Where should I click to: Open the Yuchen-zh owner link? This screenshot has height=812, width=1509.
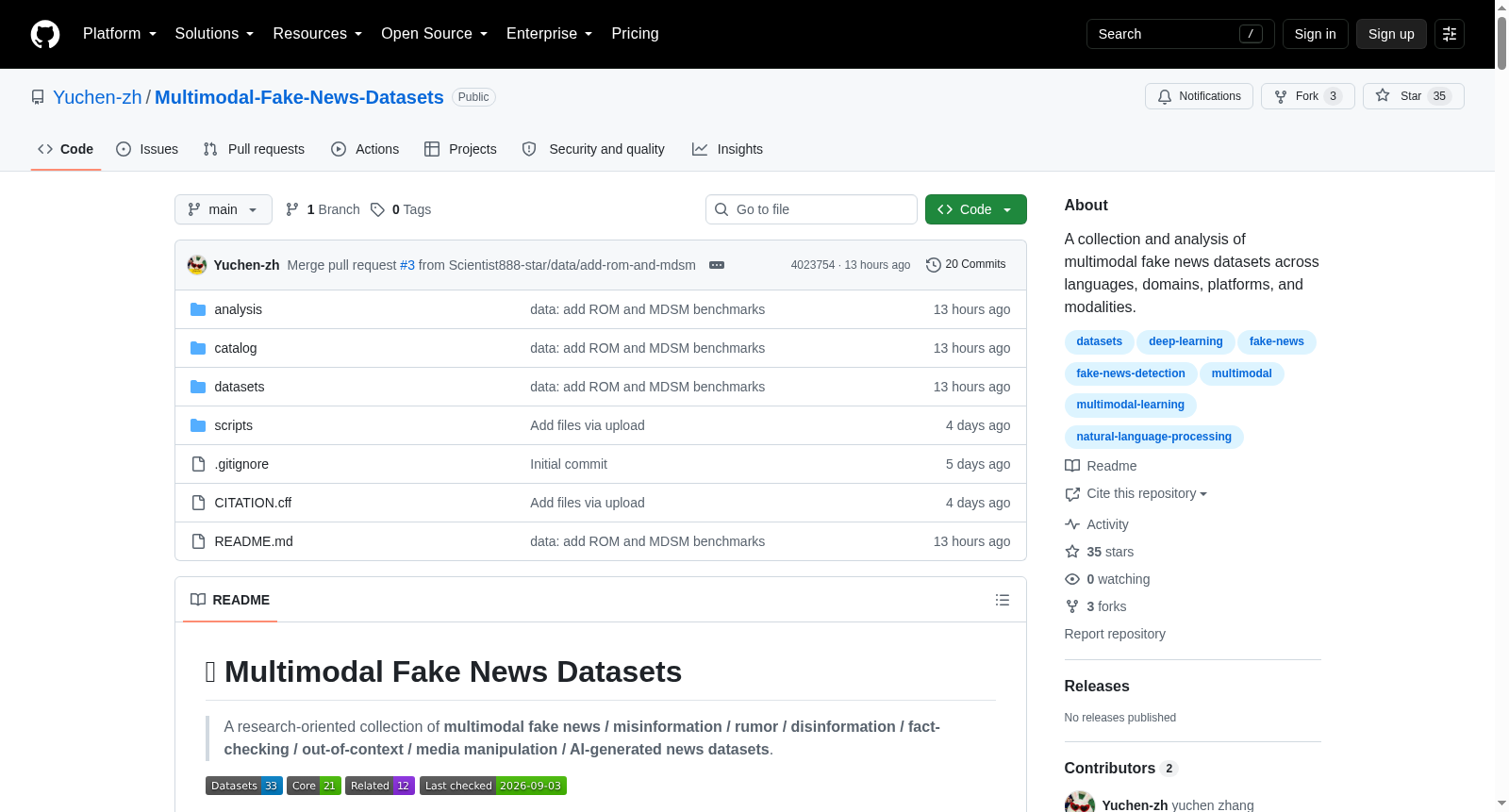click(97, 97)
